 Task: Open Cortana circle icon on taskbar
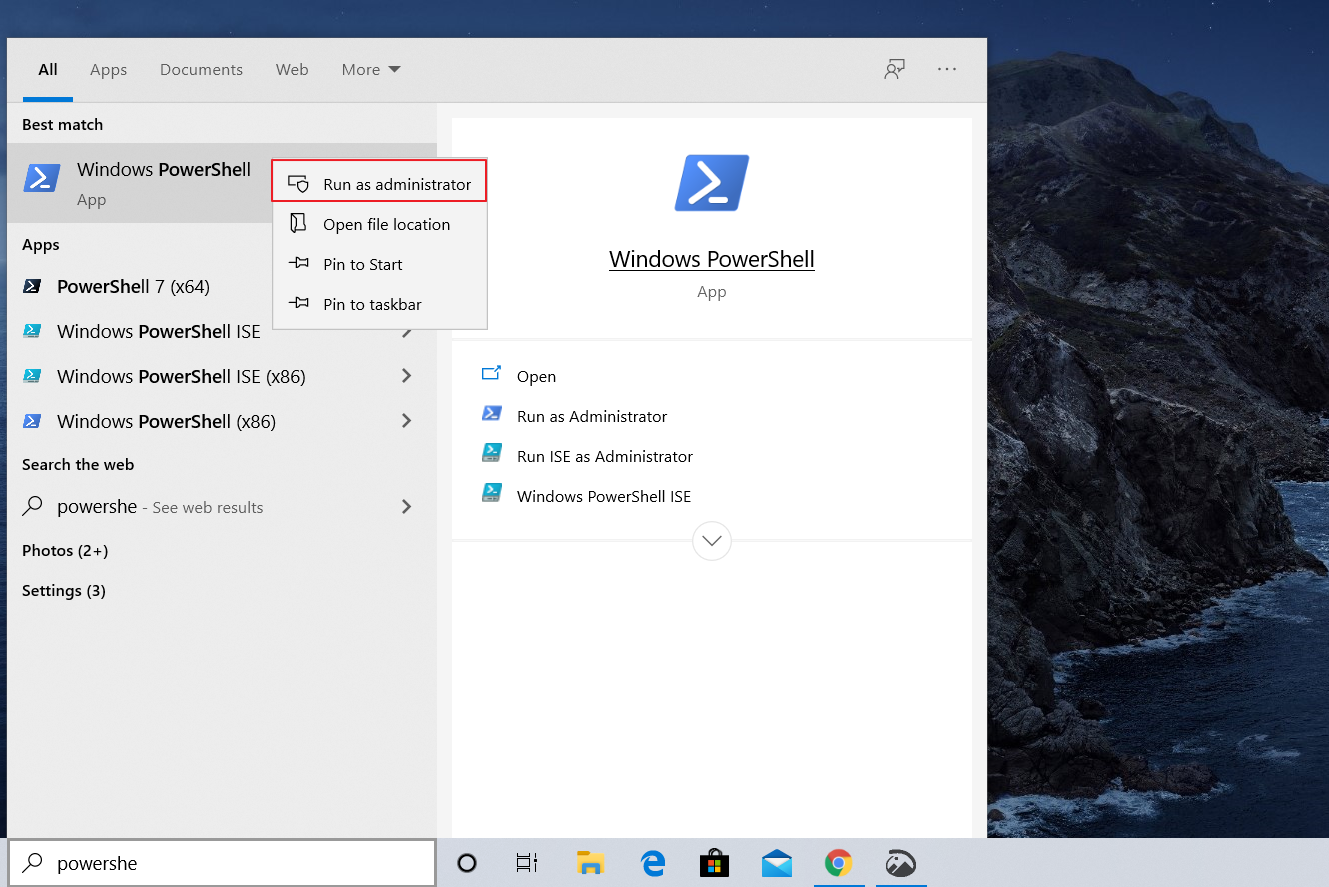pyautogui.click(x=467, y=863)
